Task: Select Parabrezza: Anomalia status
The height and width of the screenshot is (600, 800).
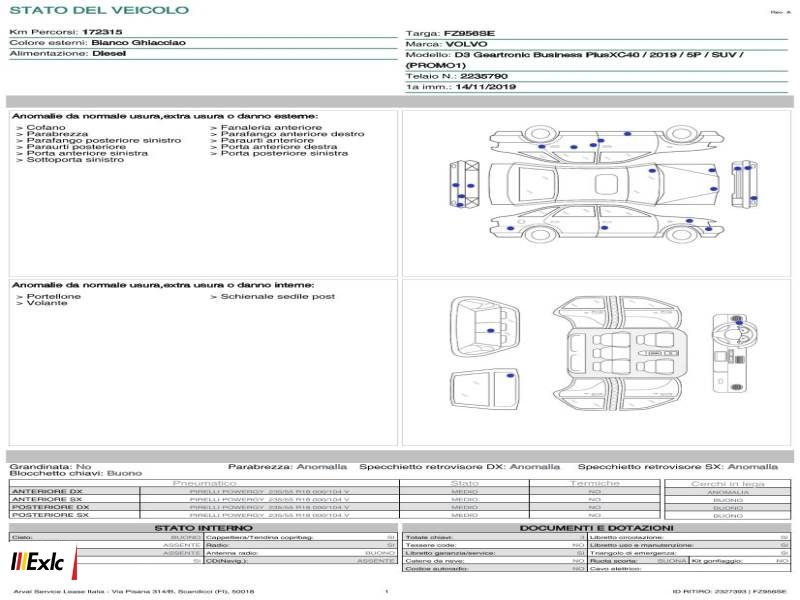Action: click(287, 466)
